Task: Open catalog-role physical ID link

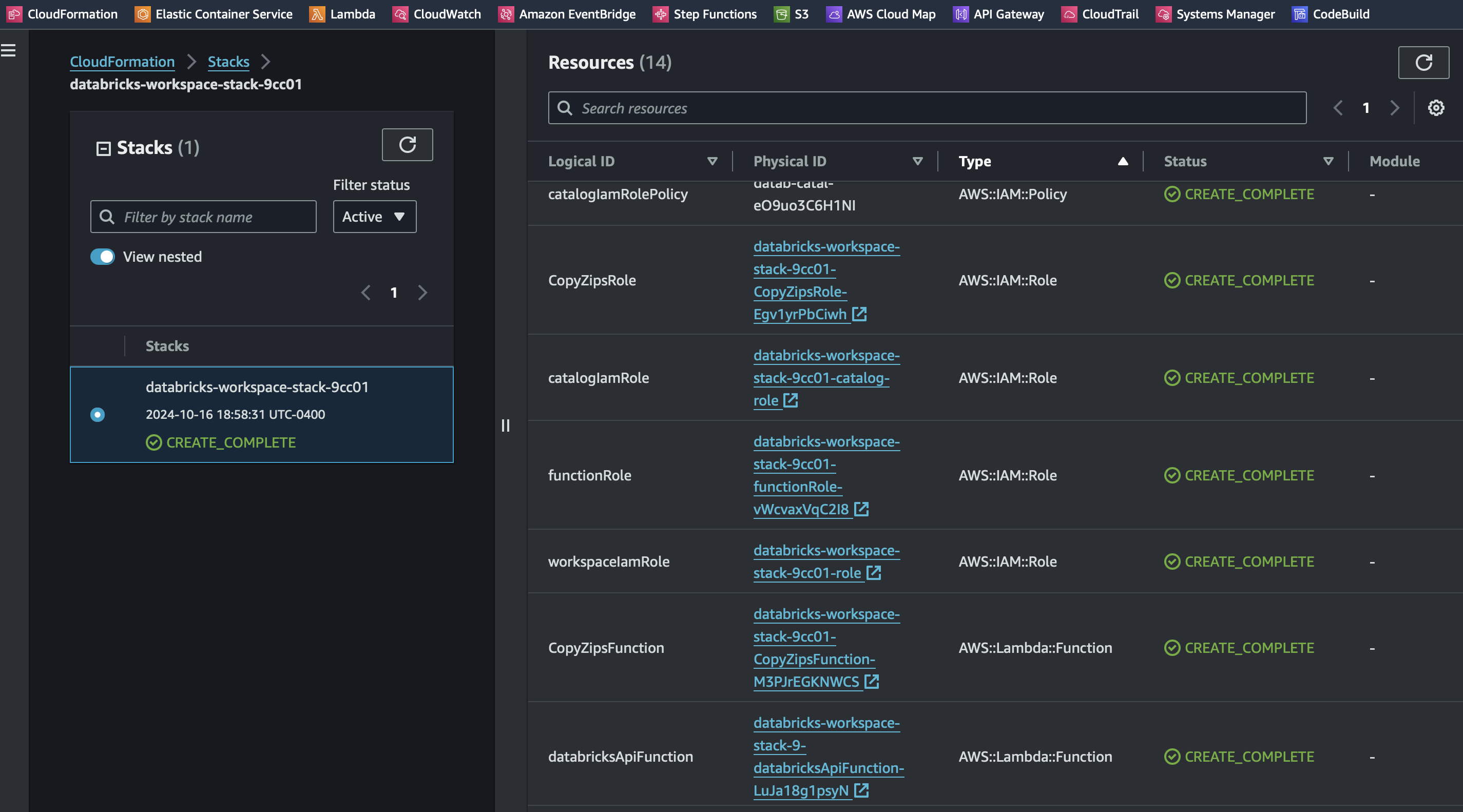Action: click(826, 378)
